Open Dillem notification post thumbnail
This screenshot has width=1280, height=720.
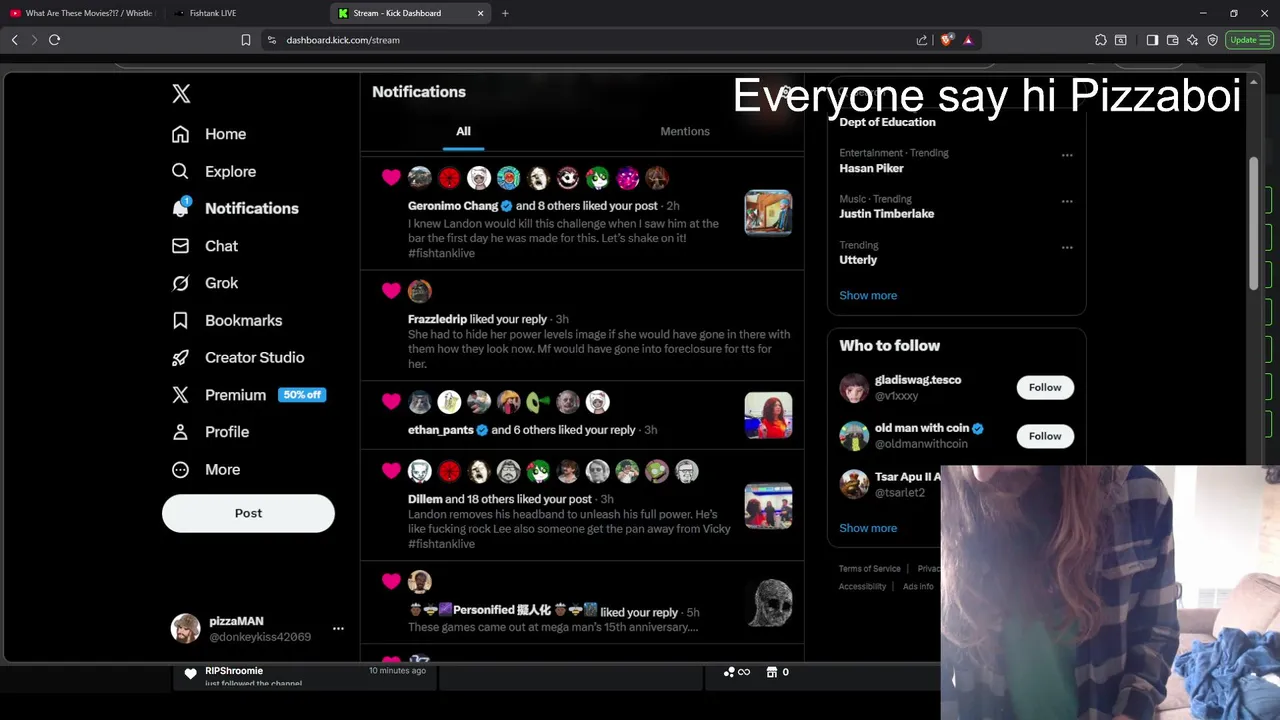[768, 506]
